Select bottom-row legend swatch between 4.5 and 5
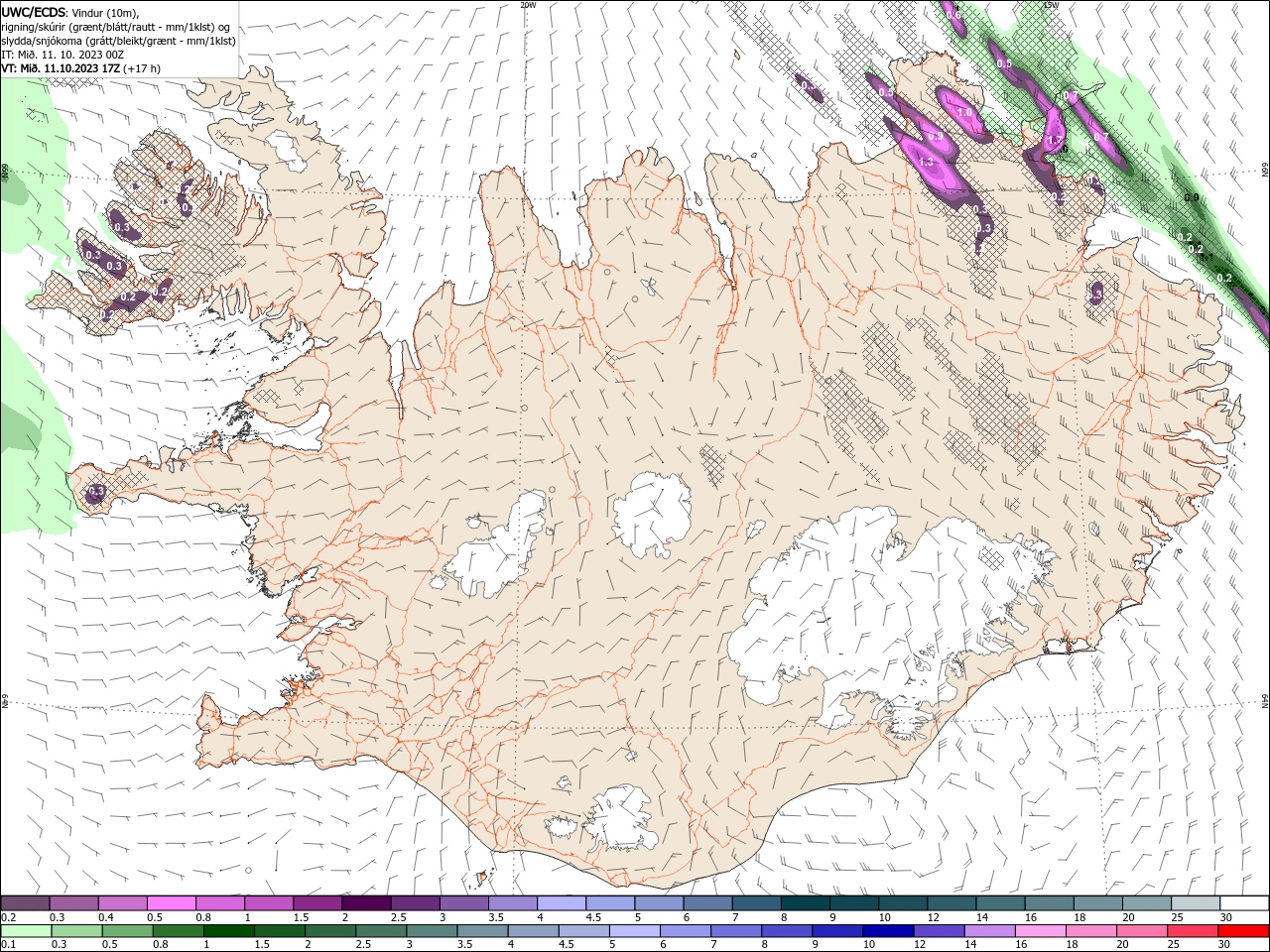 583,931
